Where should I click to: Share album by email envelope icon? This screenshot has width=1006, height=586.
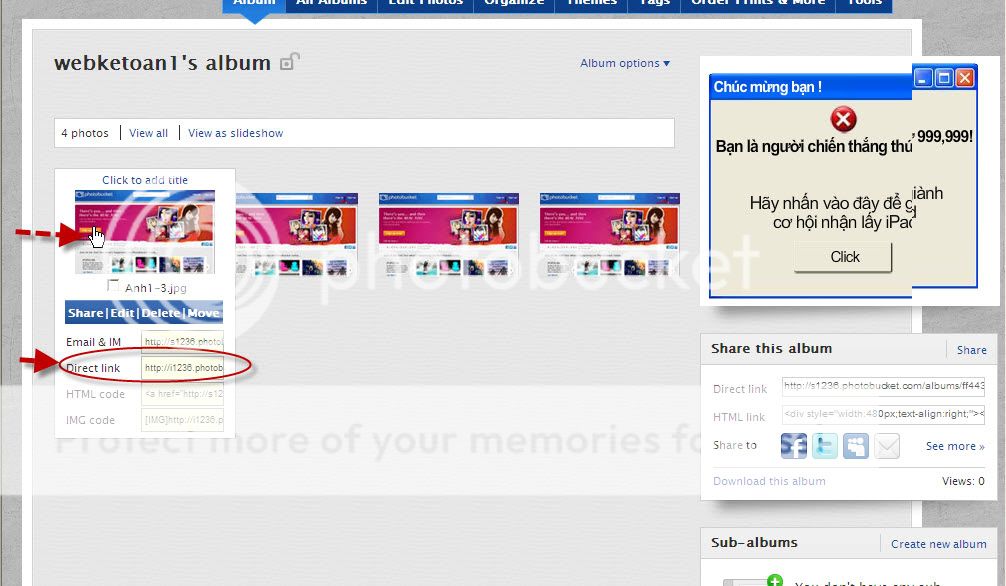pos(887,446)
